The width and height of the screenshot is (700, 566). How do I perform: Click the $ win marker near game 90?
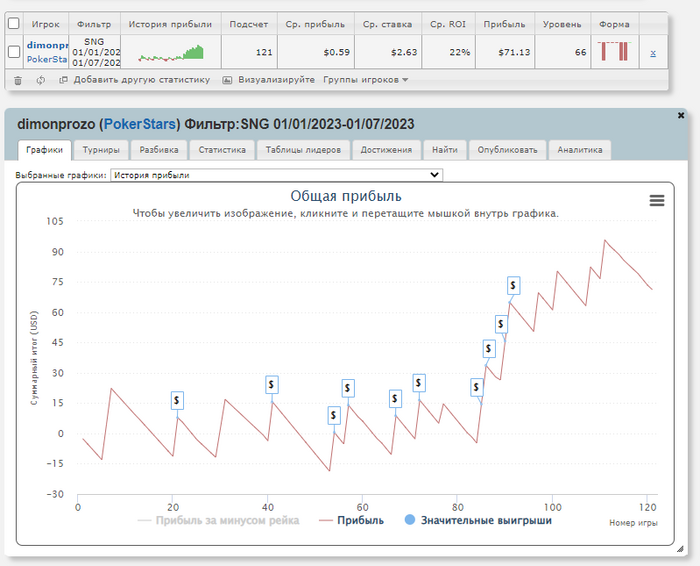(x=501, y=324)
